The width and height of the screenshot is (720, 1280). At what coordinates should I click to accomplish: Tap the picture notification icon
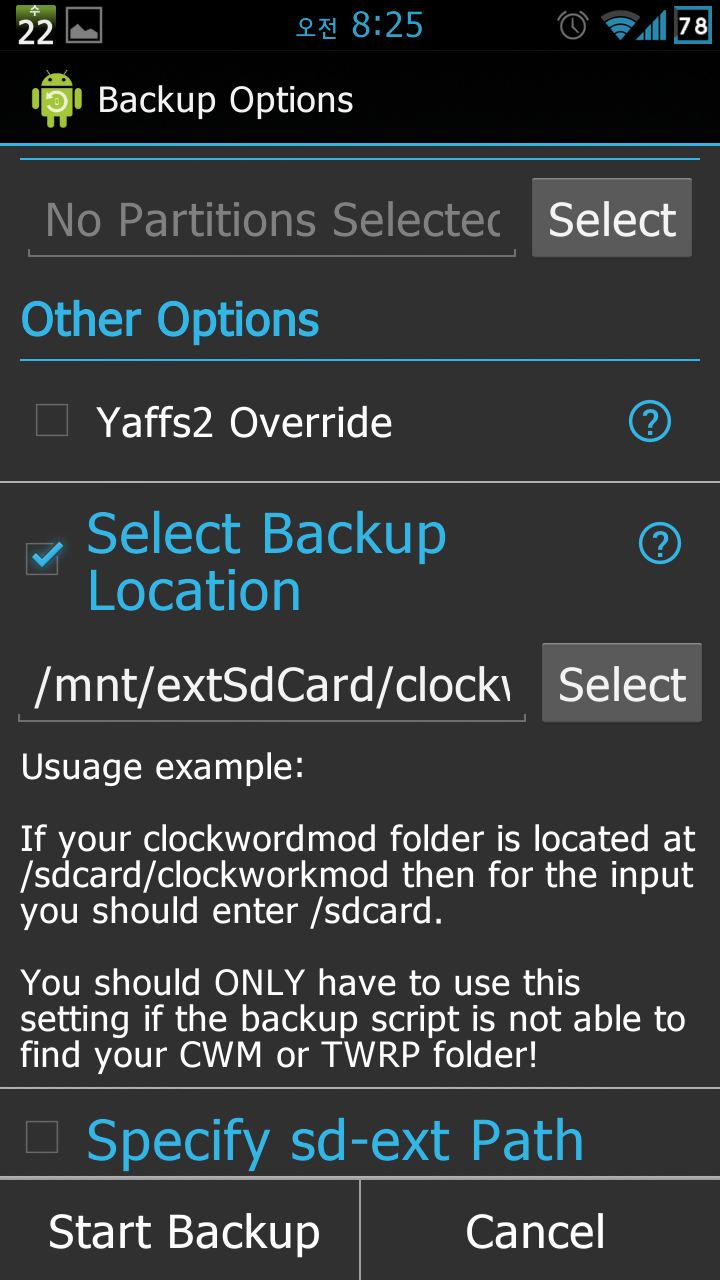84,26
